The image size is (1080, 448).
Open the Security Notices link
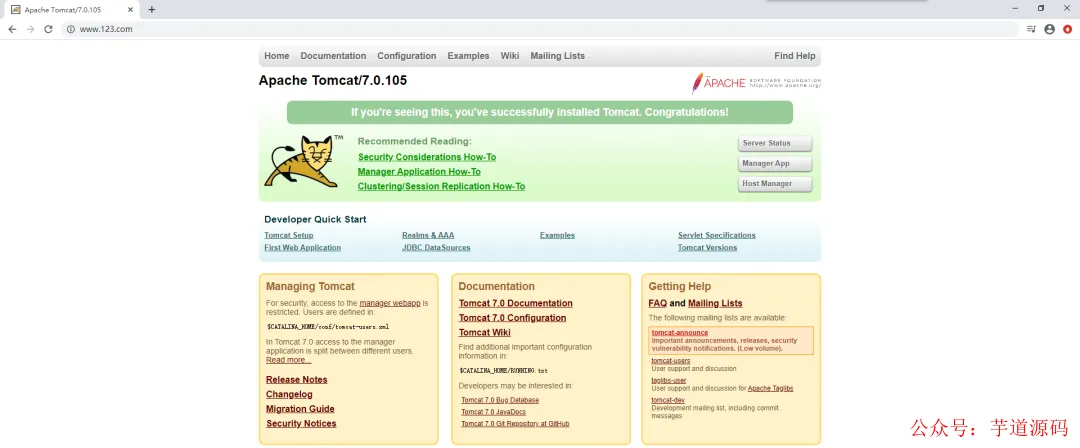(301, 423)
